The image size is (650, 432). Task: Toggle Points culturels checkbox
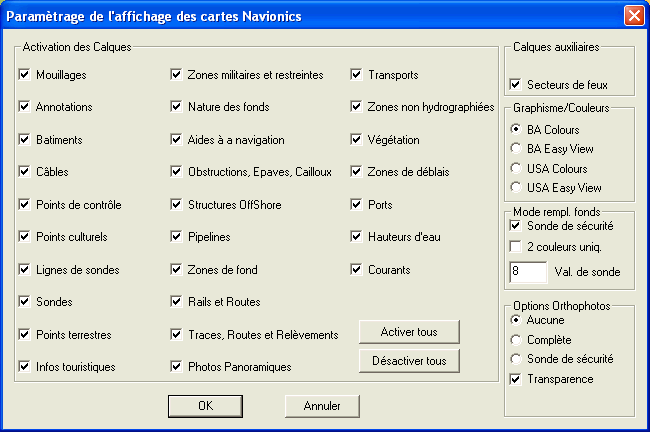tap(24, 236)
